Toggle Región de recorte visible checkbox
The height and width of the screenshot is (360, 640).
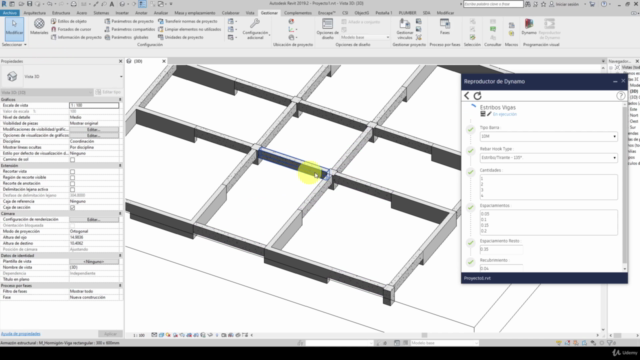point(72,178)
